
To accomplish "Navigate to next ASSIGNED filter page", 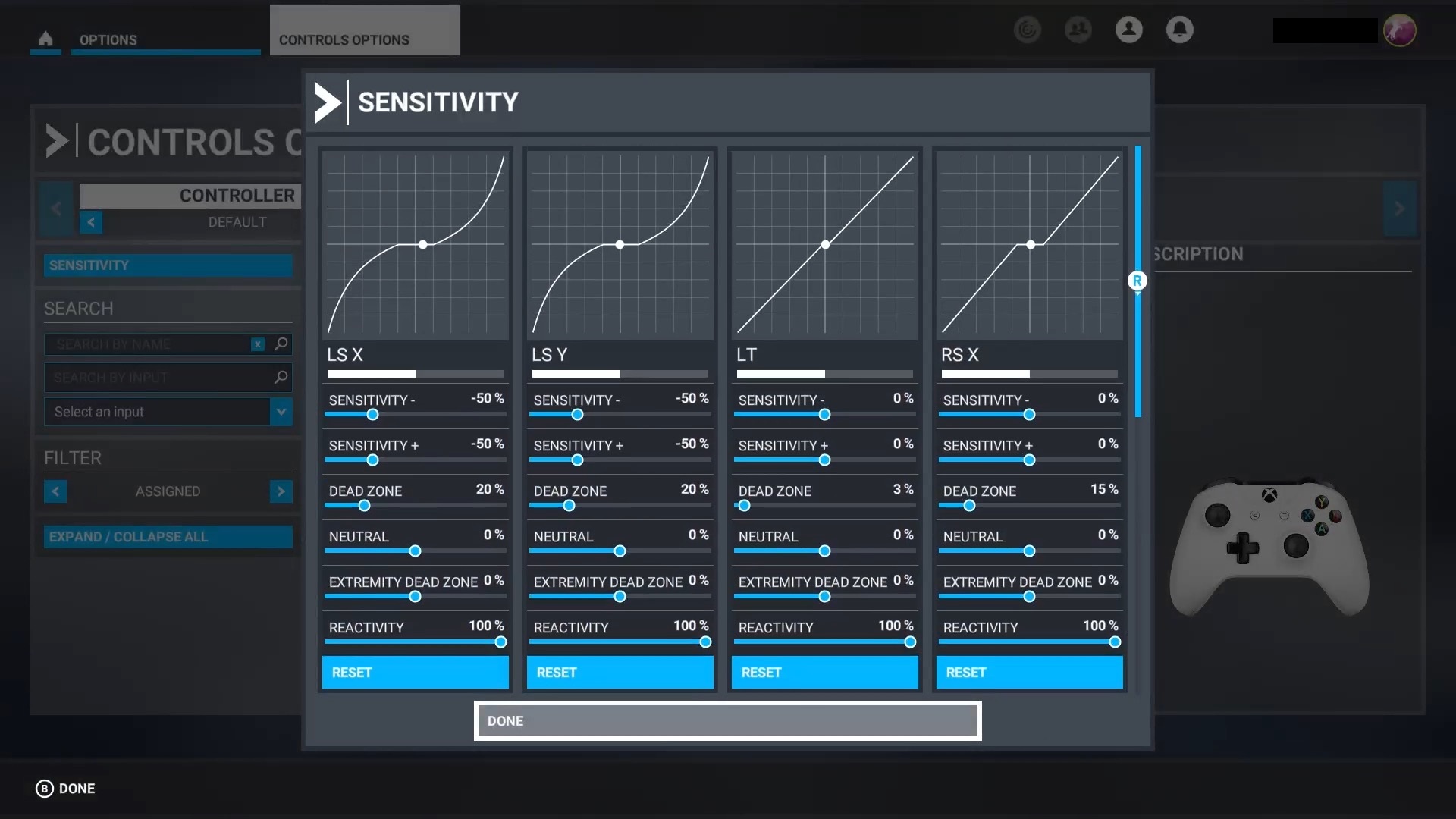I will pyautogui.click(x=281, y=491).
